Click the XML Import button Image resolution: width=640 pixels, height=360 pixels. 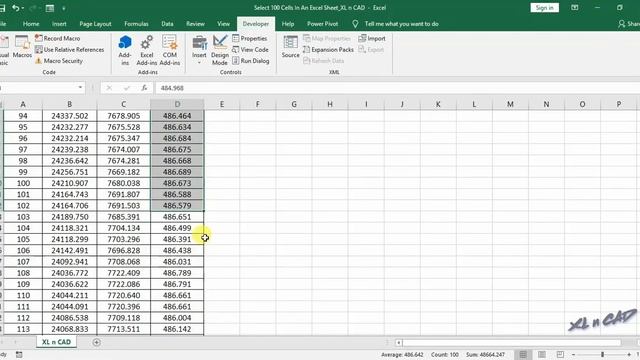372,38
